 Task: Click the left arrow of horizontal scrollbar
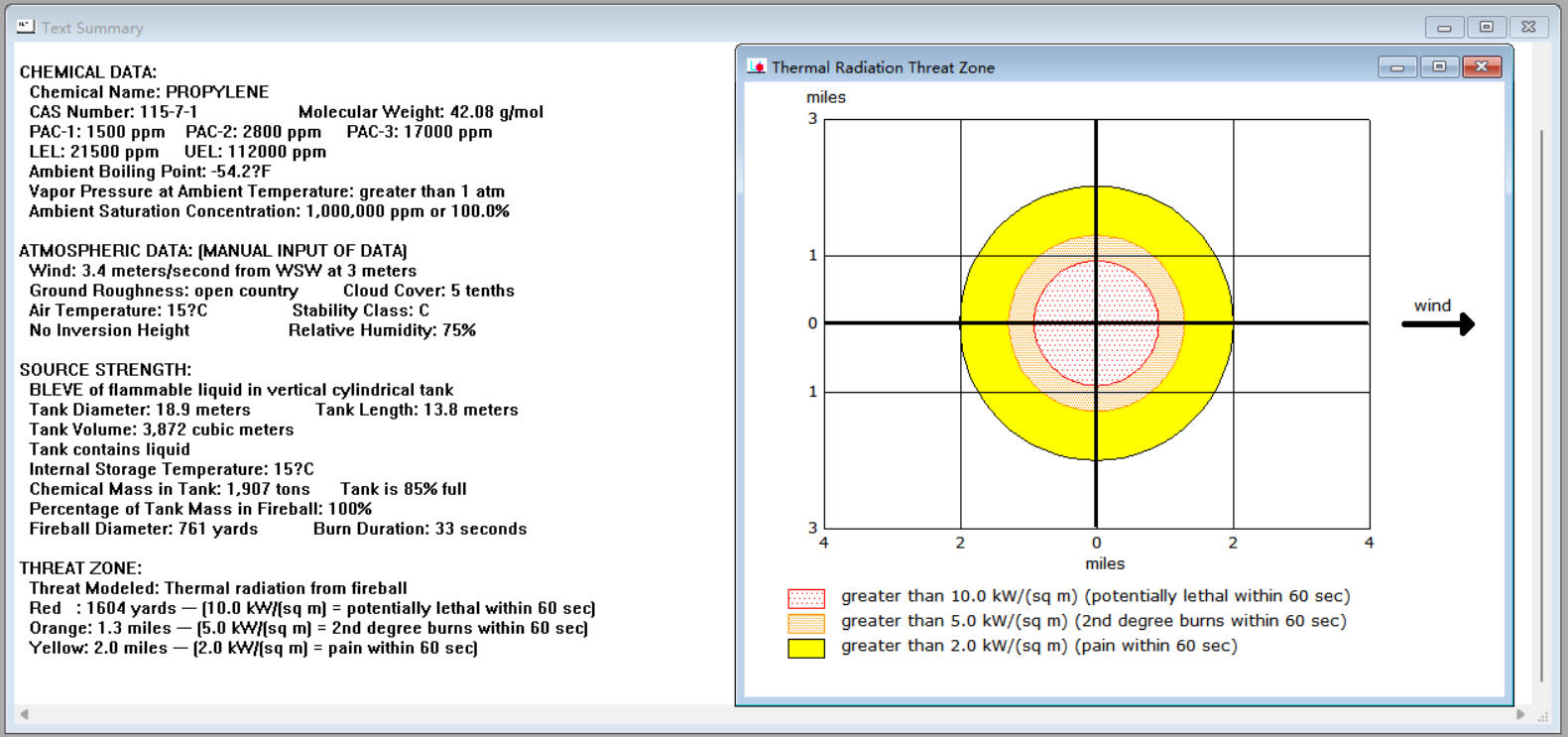pyautogui.click(x=24, y=714)
